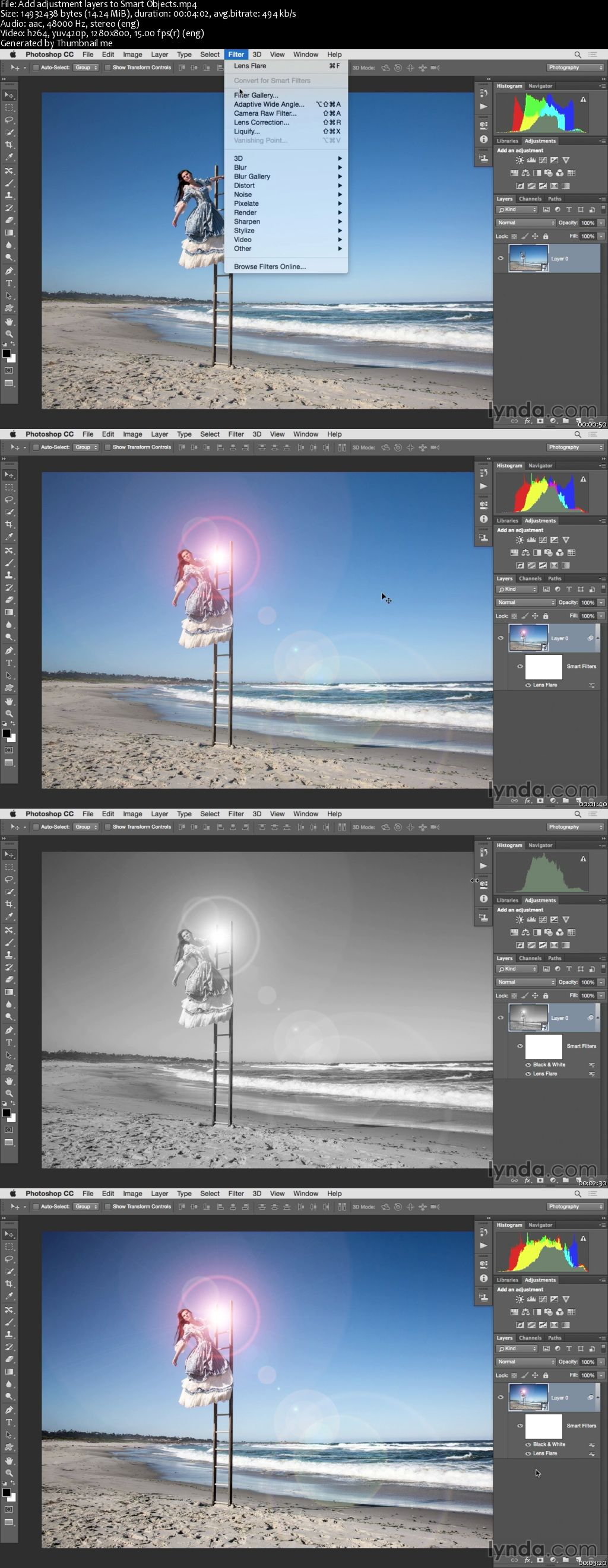Expand the Sharpen submenu in Filter menu
Screen dimensions: 608x1568
tap(286, 221)
